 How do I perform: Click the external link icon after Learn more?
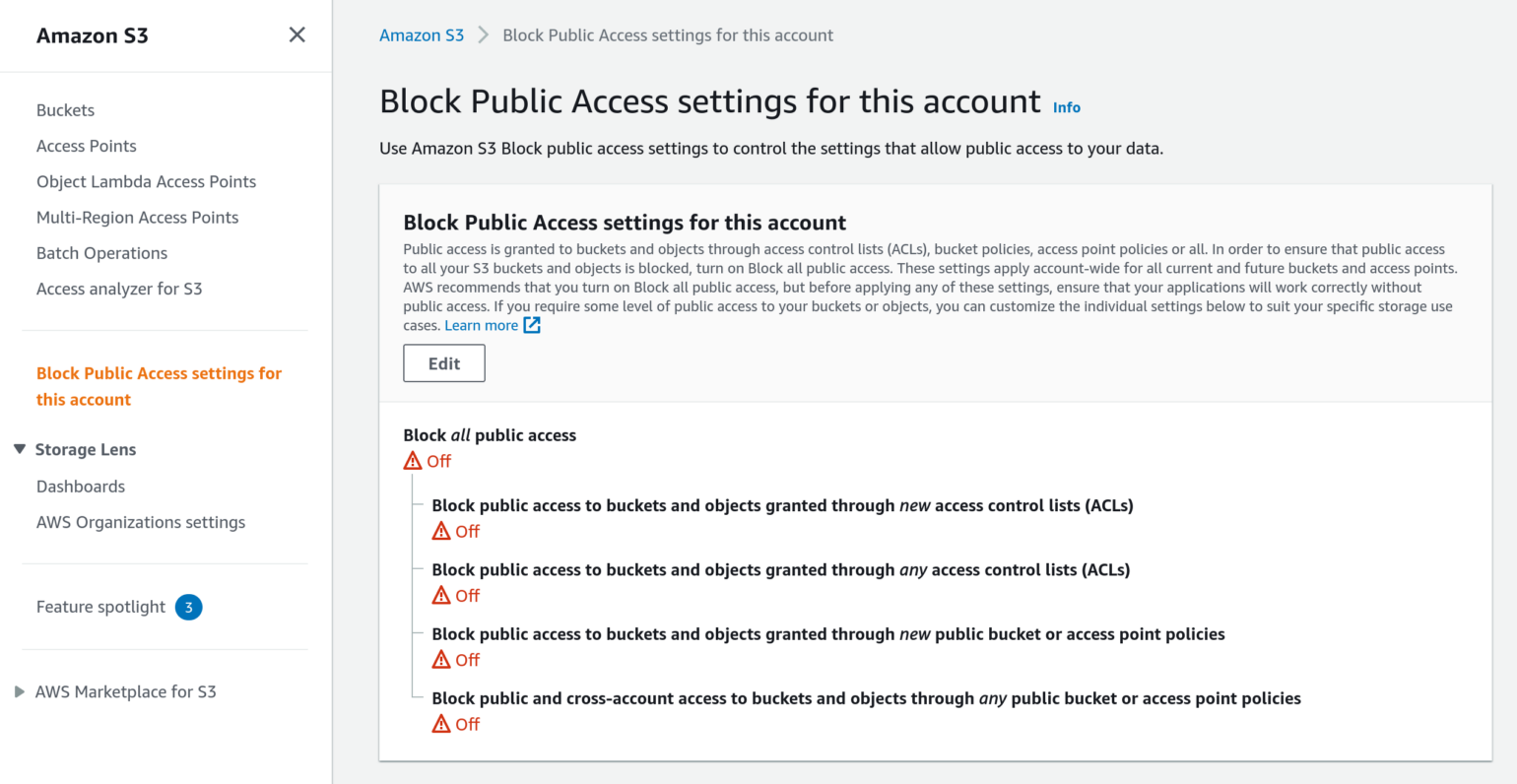pyautogui.click(x=532, y=325)
